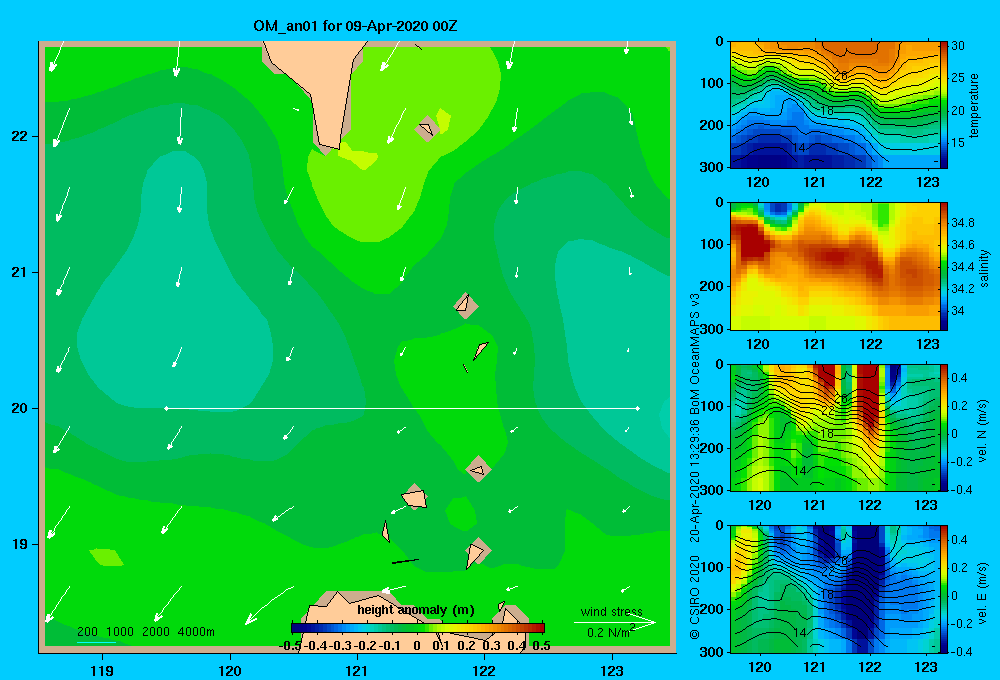The height and width of the screenshot is (680, 1000).
Task: Click the "34.8" tick on the salinity colorbar
Action: tap(962, 223)
